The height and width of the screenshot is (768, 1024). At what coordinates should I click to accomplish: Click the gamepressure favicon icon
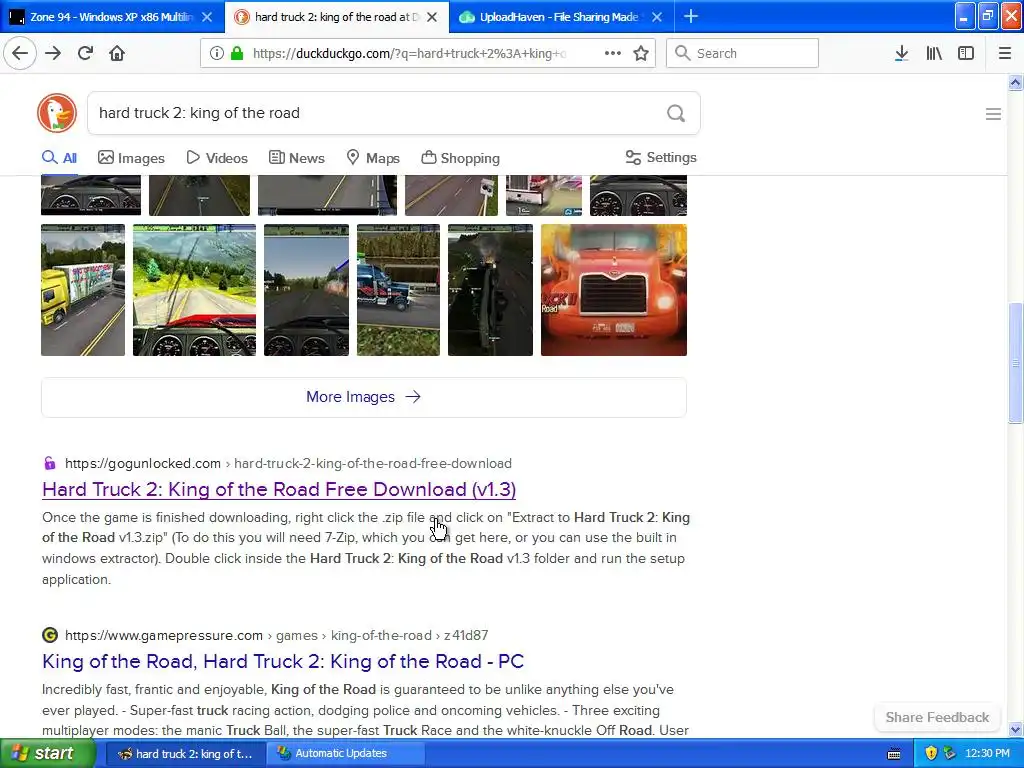coord(50,635)
